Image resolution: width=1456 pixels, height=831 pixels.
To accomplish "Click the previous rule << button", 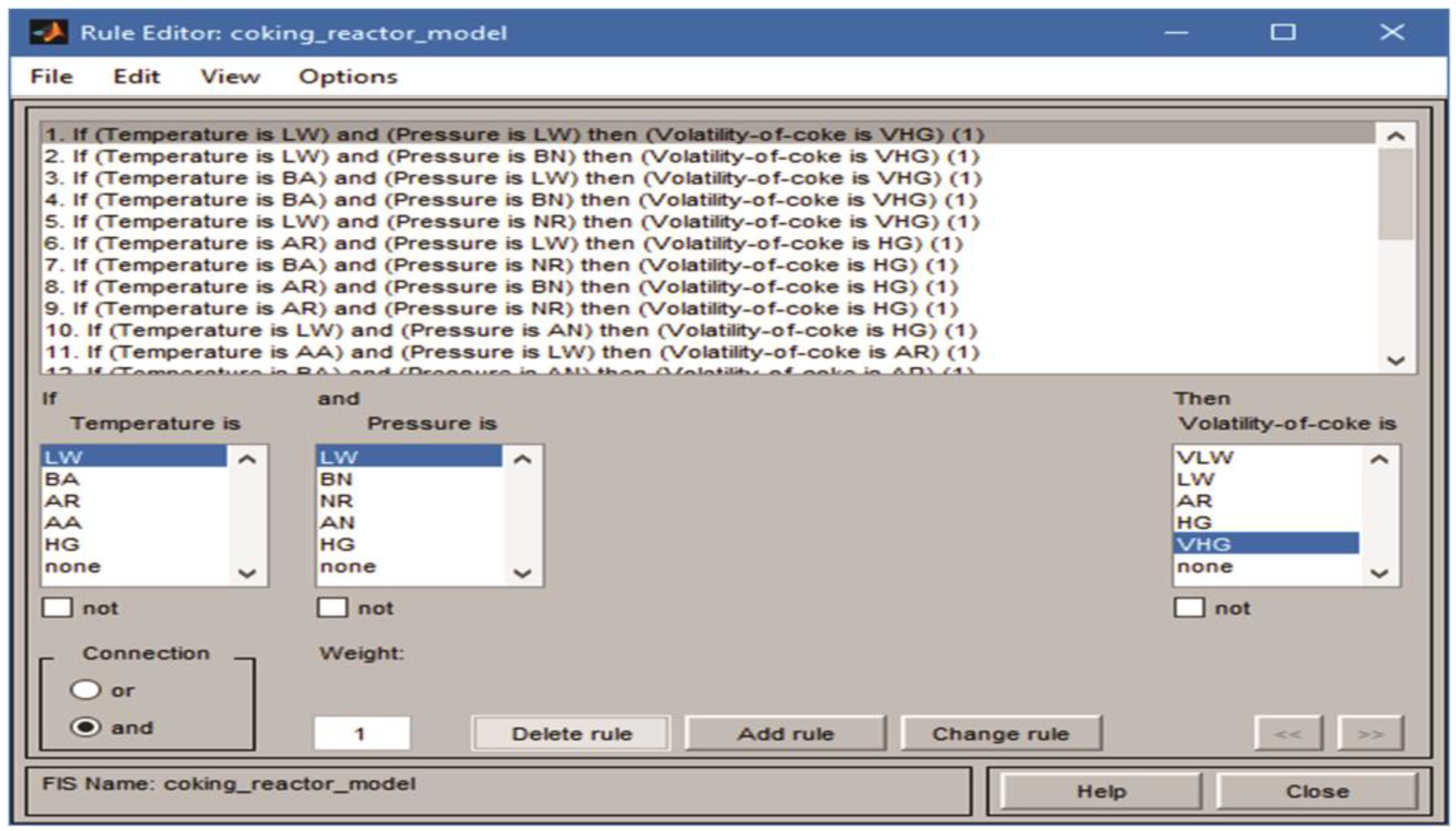I will 1288,733.
